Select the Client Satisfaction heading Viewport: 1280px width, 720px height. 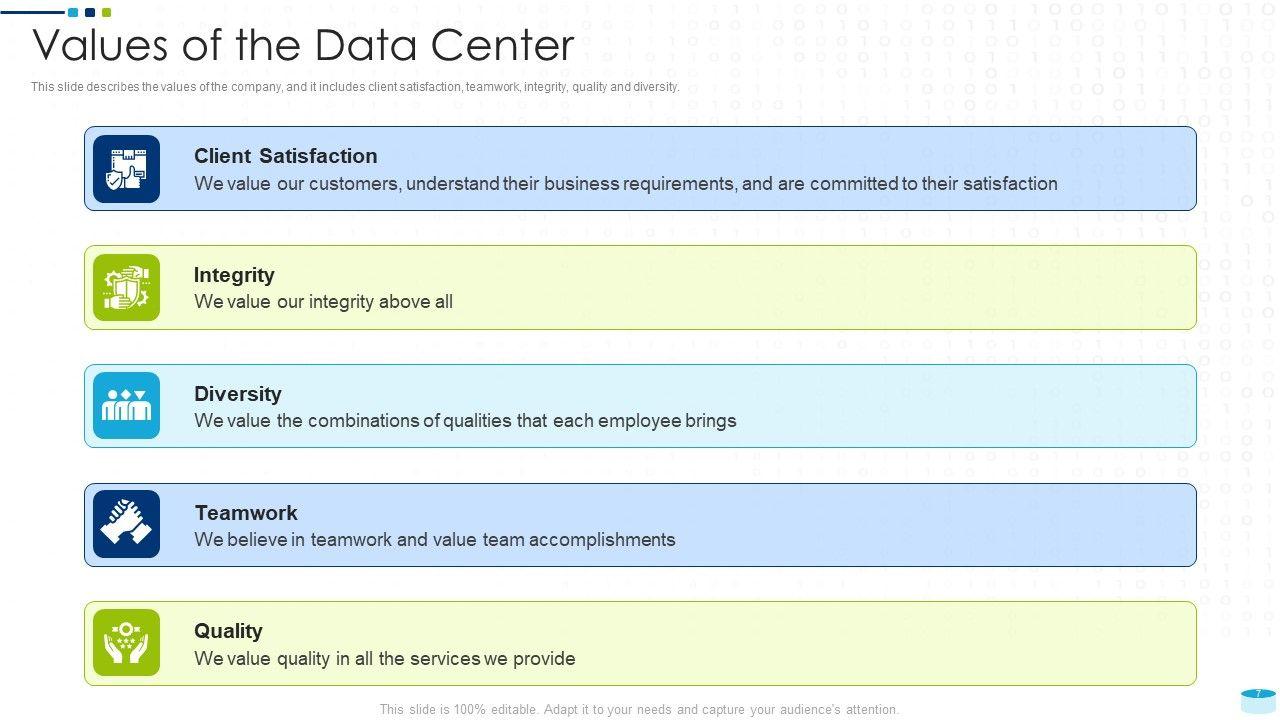tap(285, 156)
